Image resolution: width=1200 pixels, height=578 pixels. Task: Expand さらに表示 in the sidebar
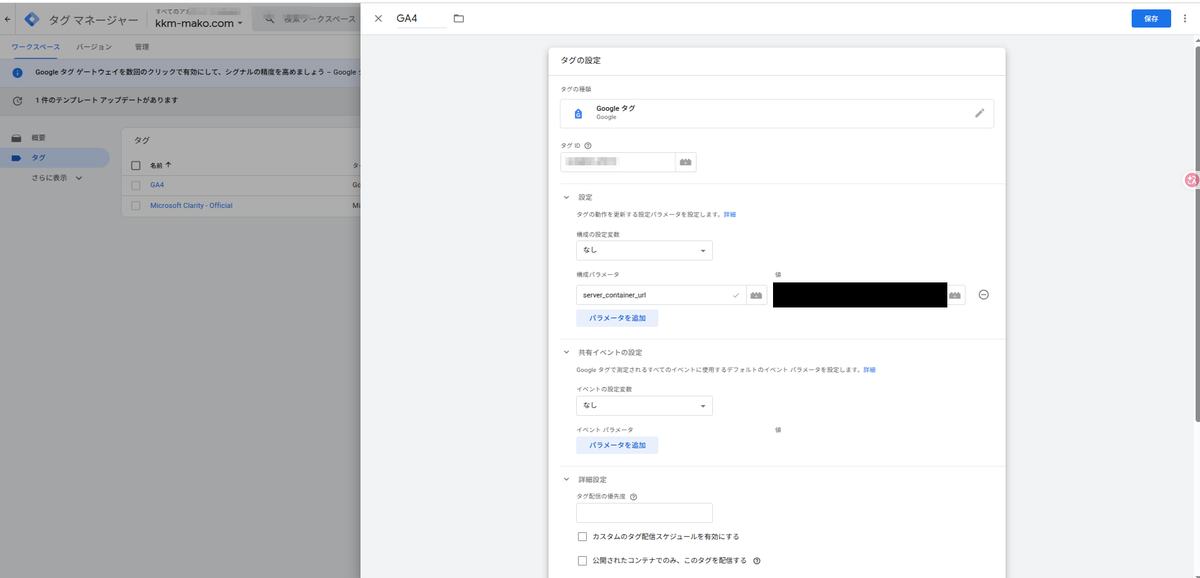[x=57, y=178]
